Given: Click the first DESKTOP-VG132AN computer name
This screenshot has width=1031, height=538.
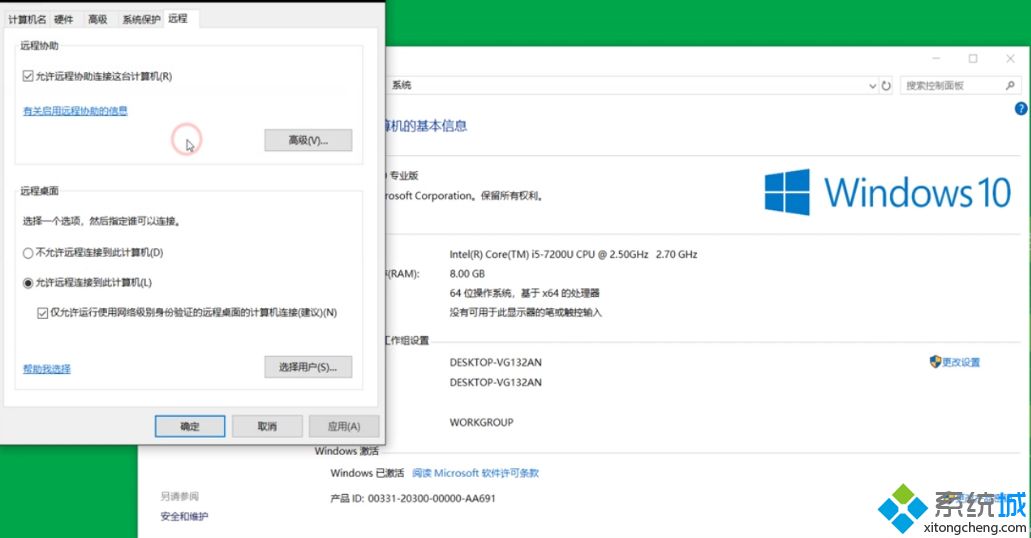Looking at the screenshot, I should (496, 362).
